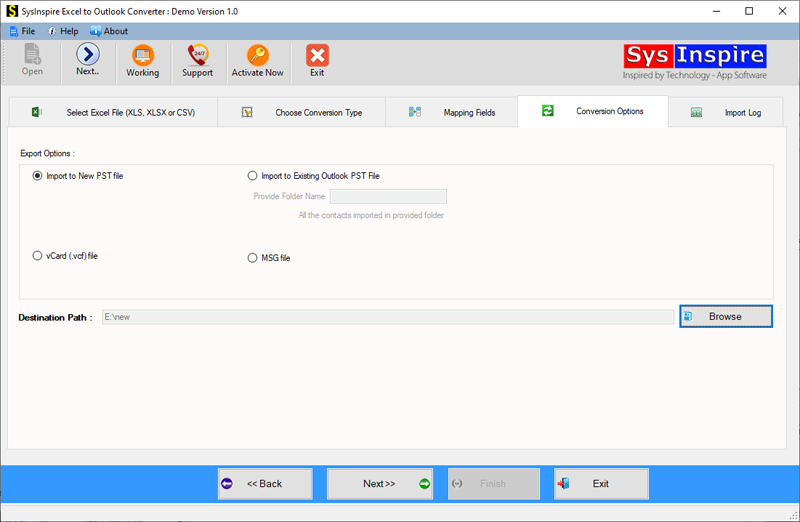
Task: Open the About menu
Action: click(x=109, y=31)
